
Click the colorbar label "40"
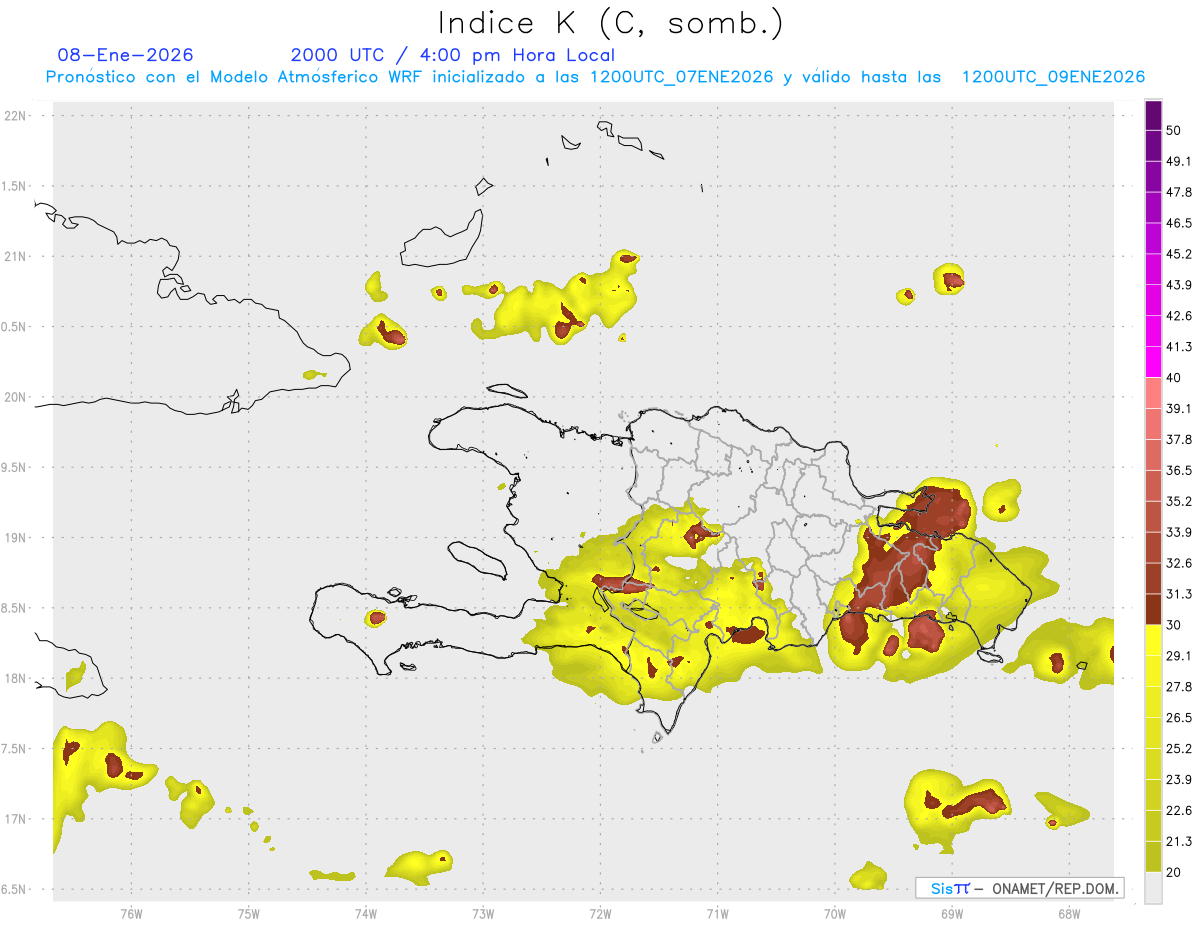point(1174,377)
